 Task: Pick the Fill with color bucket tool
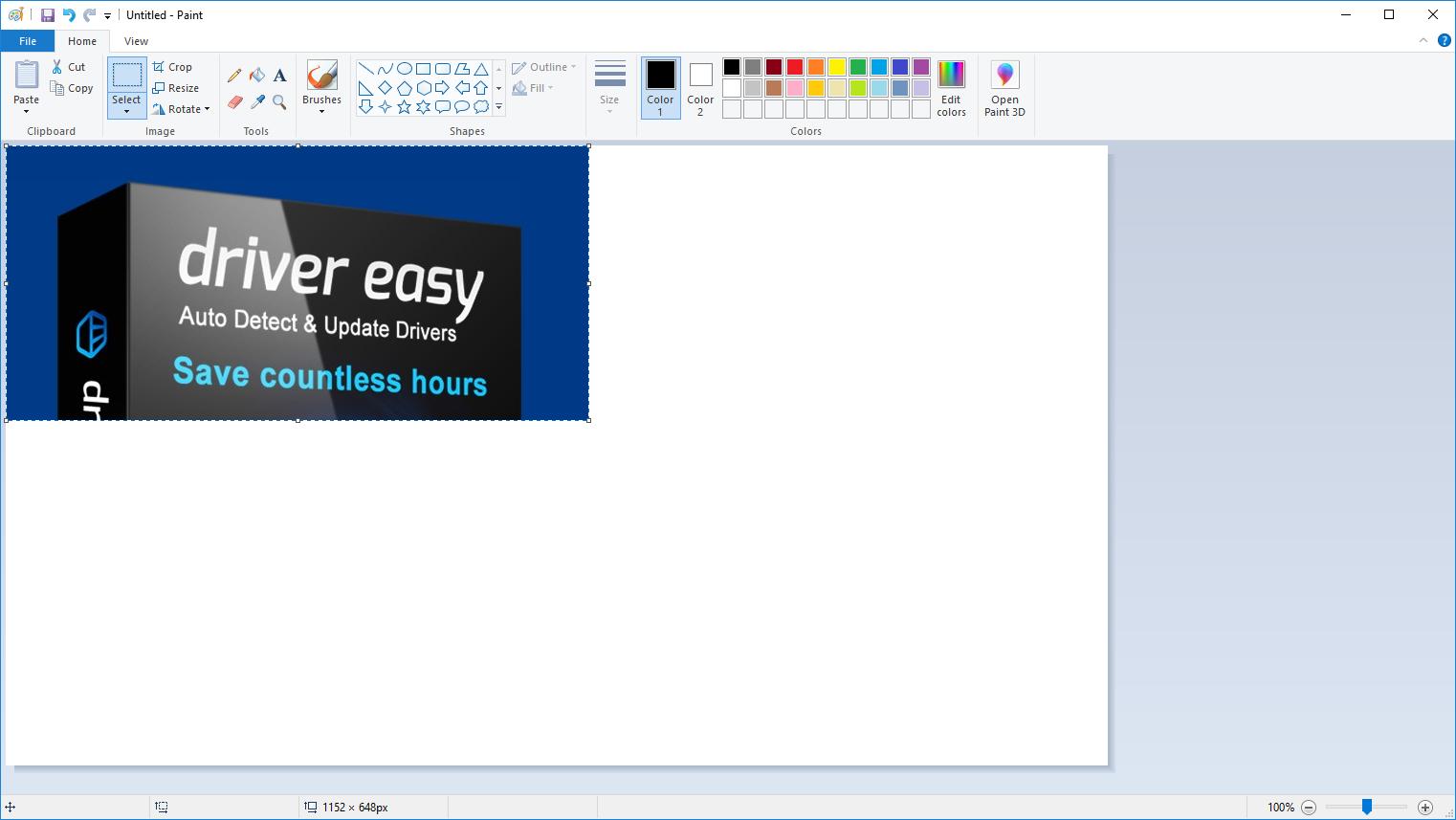[257, 76]
